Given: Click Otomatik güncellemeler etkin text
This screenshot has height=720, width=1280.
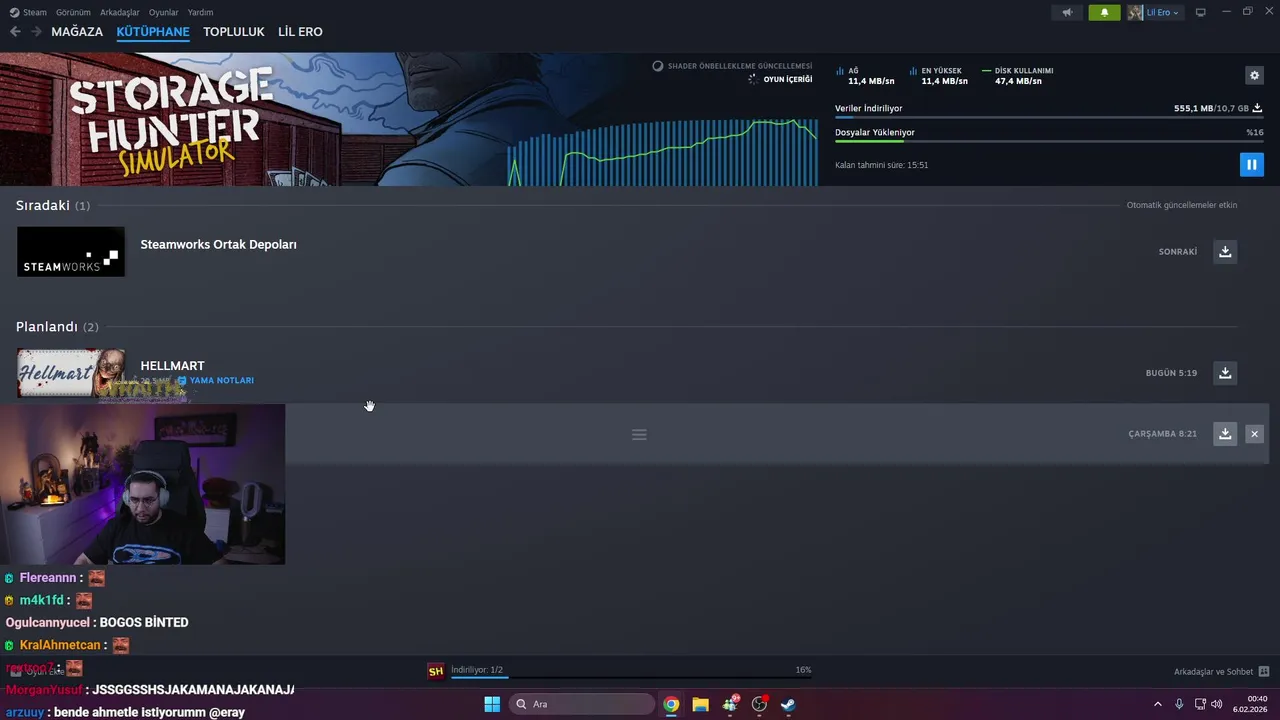Looking at the screenshot, I should [1182, 205].
